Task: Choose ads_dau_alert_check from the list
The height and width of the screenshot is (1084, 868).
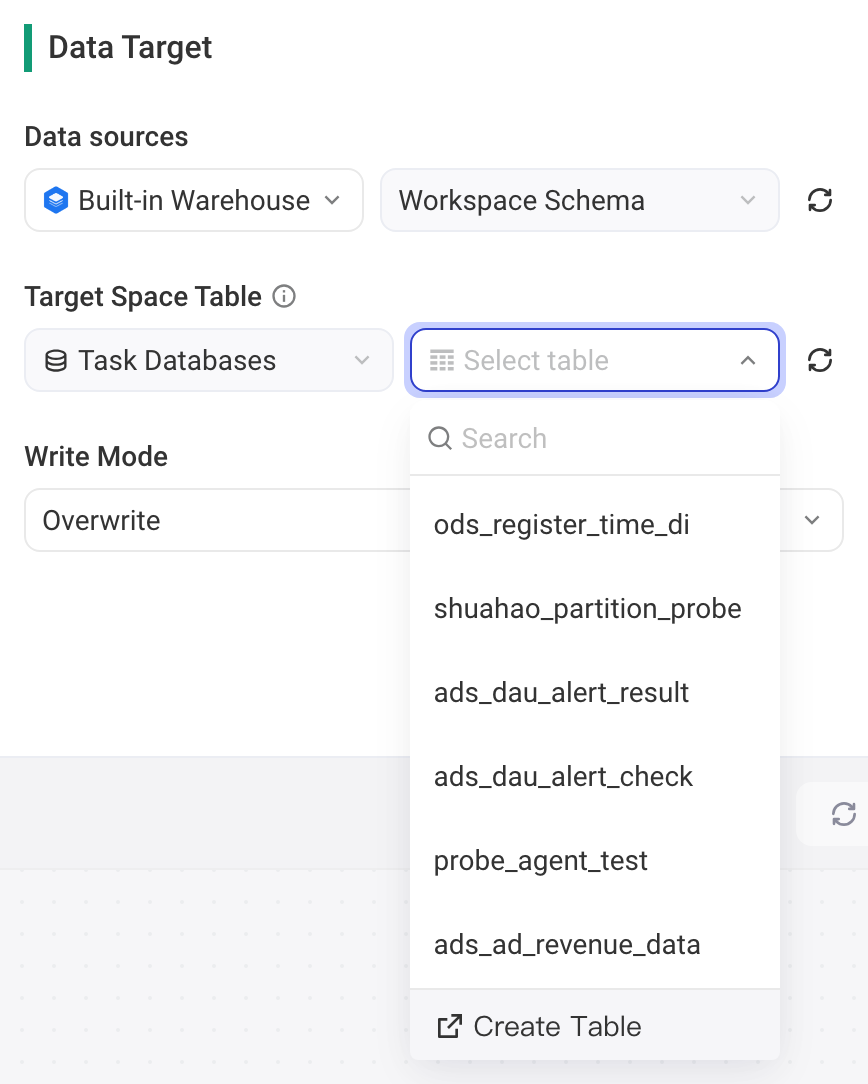Action: (x=595, y=777)
